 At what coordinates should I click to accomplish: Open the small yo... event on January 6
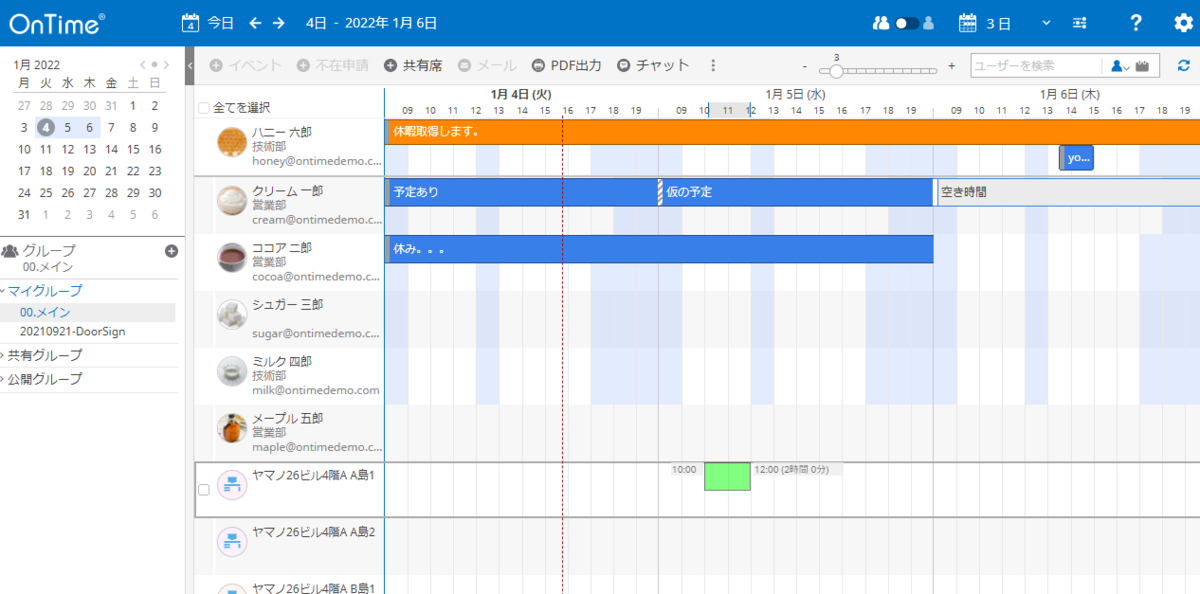pos(1076,157)
